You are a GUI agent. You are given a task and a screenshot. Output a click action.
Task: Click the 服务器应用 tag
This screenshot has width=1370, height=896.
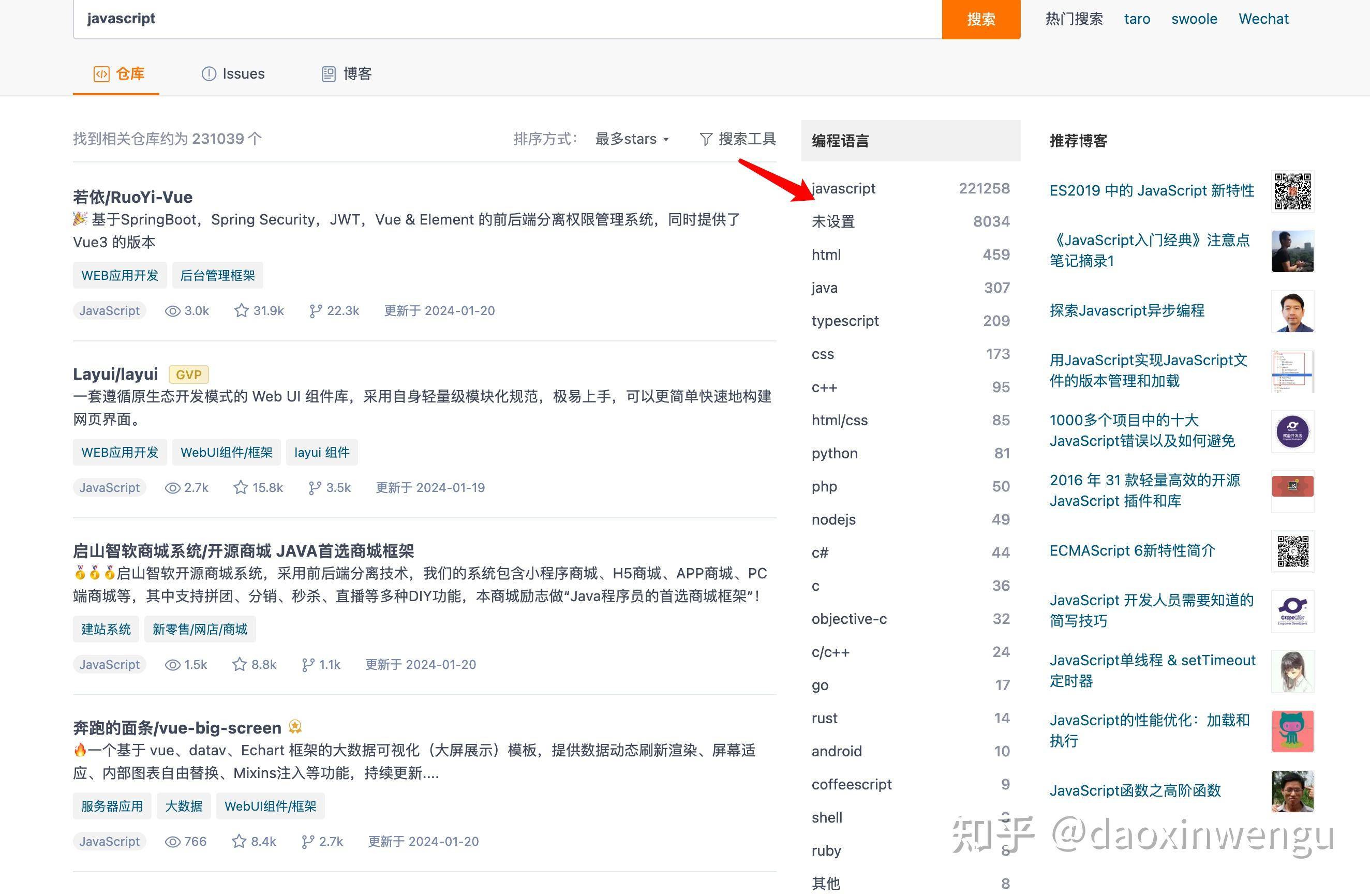click(112, 806)
